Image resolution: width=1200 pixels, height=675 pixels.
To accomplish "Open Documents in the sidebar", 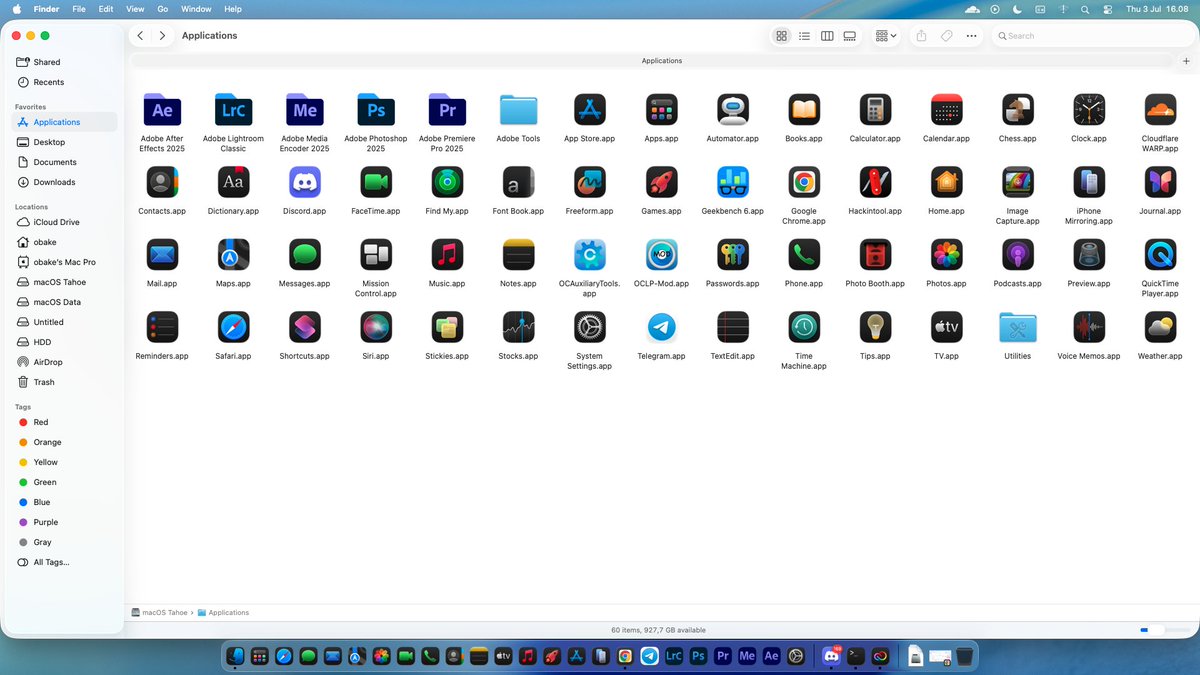I will pos(64,162).
